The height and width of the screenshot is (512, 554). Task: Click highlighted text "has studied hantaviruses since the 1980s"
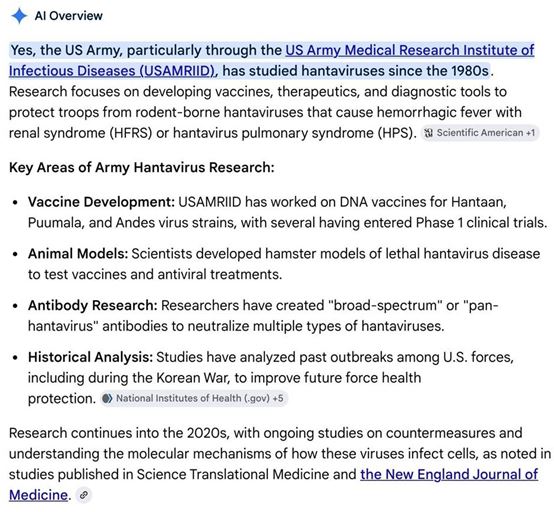(x=355, y=71)
